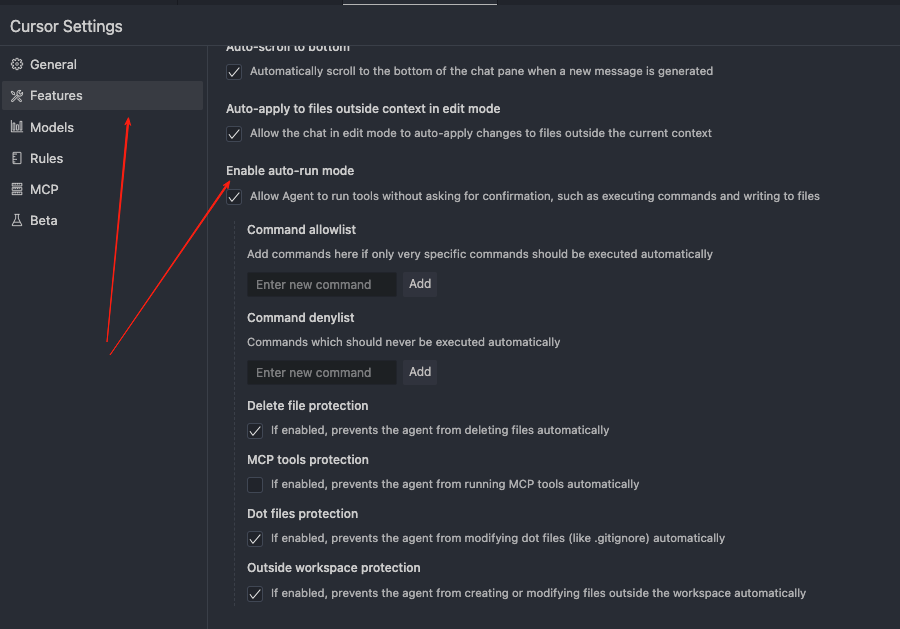Click the Features tools icon
The width and height of the screenshot is (900, 629).
pyautogui.click(x=17, y=96)
